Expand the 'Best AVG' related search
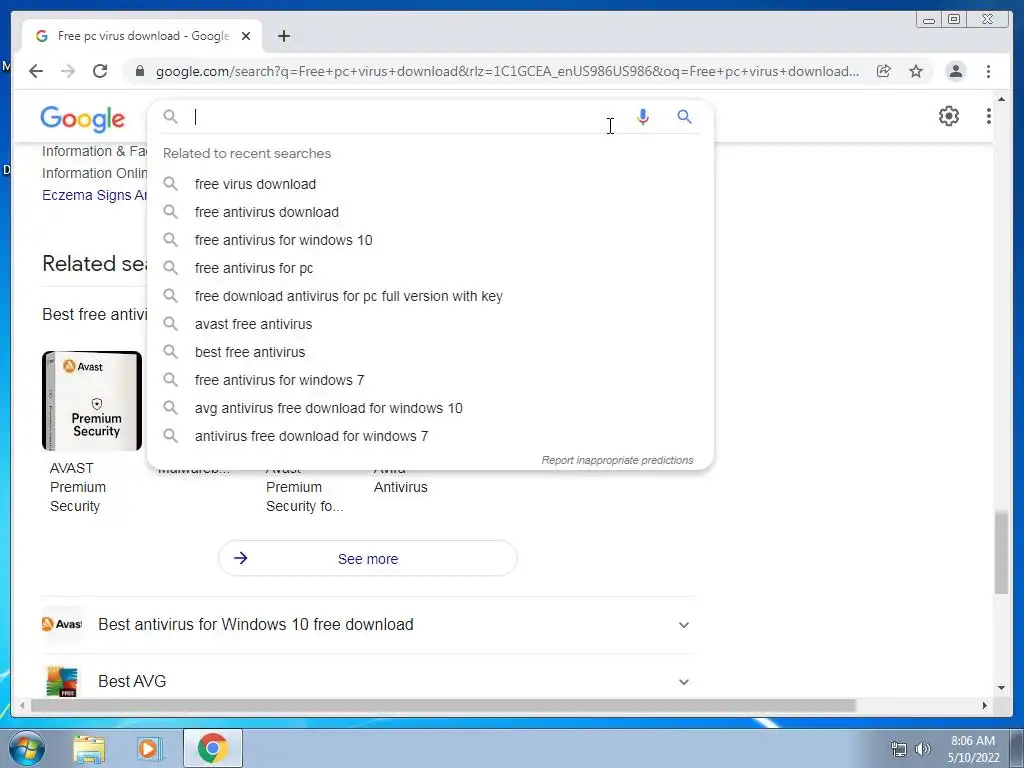Viewport: 1024px width, 768px height. (368, 682)
